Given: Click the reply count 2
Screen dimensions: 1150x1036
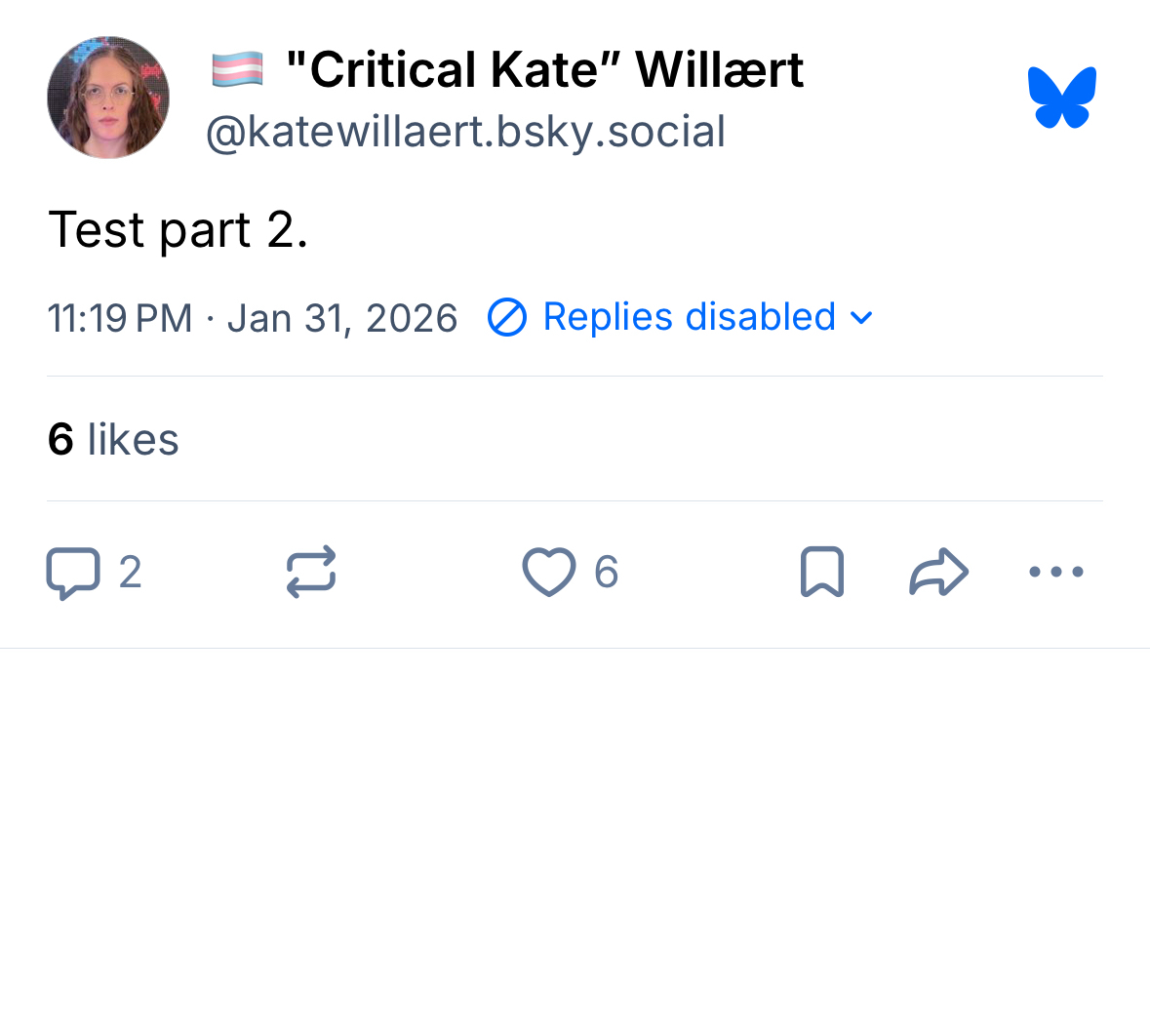Looking at the screenshot, I should tap(131, 573).
